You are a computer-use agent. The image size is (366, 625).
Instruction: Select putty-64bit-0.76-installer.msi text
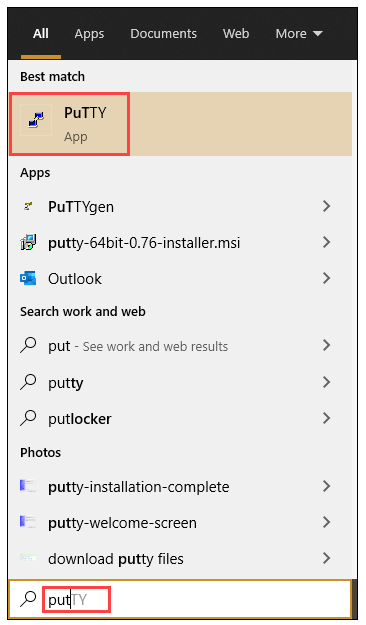(144, 243)
